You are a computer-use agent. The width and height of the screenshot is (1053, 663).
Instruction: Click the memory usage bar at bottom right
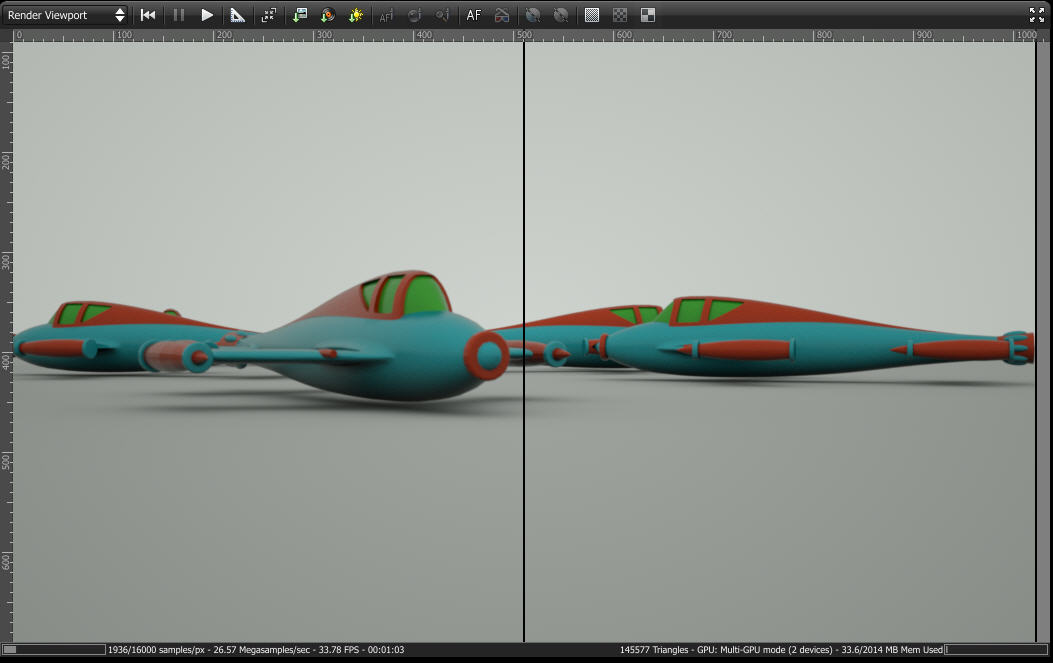997,650
